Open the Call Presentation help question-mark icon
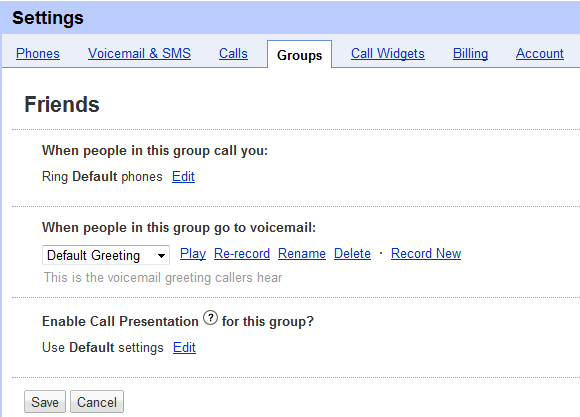Image resolution: width=580 pixels, height=417 pixels. point(210,318)
